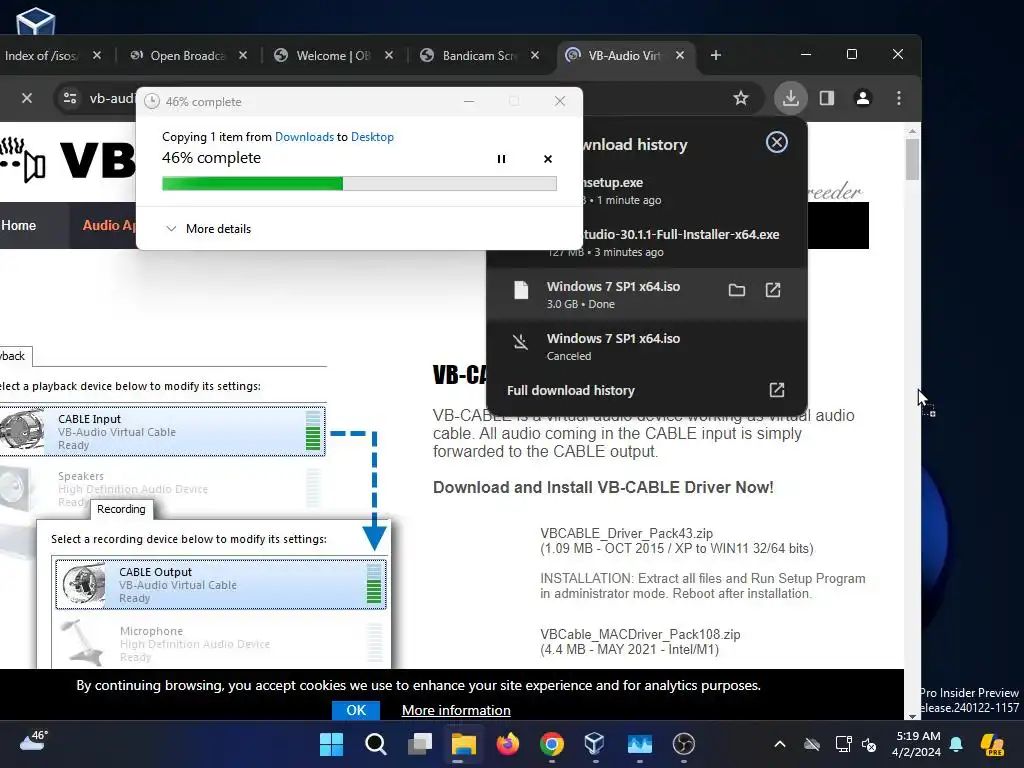This screenshot has height=768, width=1024.
Task: Open a new browser tab
Action: point(716,56)
